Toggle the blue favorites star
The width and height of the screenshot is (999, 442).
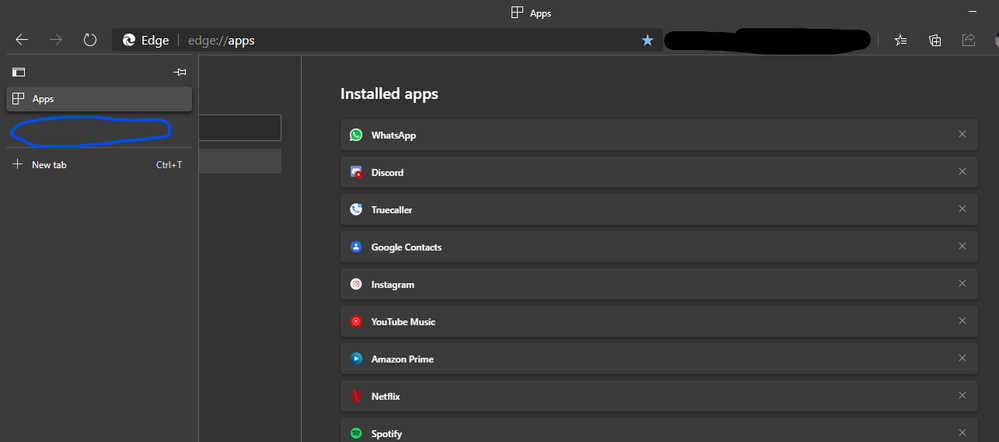point(647,40)
